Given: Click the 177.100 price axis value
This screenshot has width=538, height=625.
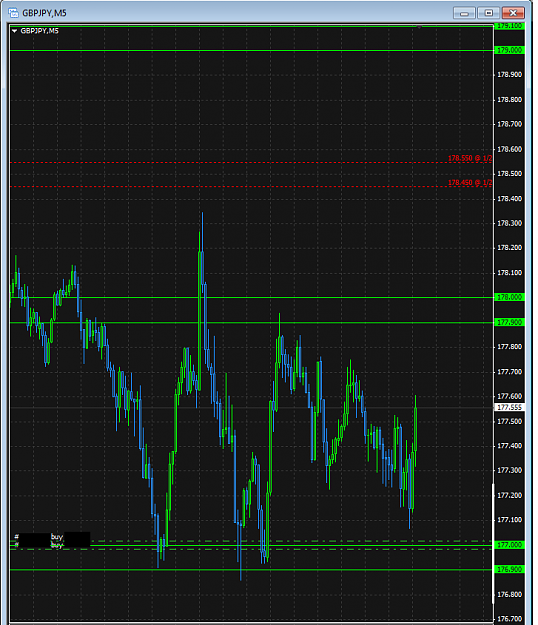Looking at the screenshot, I should tap(509, 520).
